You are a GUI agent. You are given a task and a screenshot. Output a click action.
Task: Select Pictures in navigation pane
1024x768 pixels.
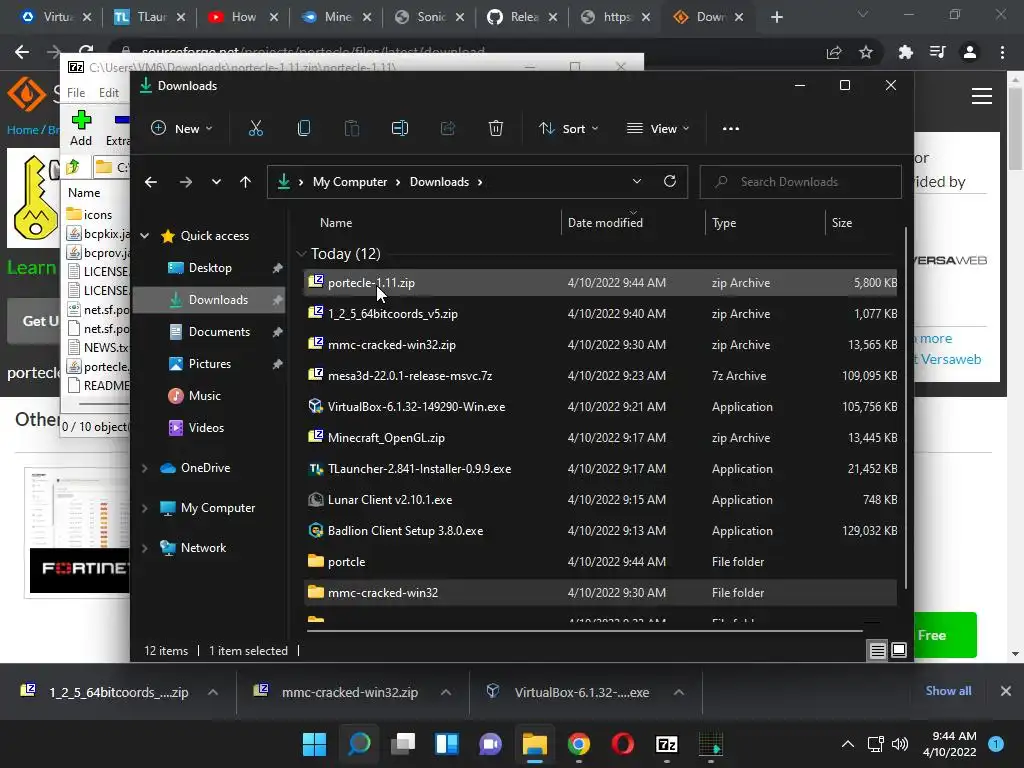tap(210, 364)
